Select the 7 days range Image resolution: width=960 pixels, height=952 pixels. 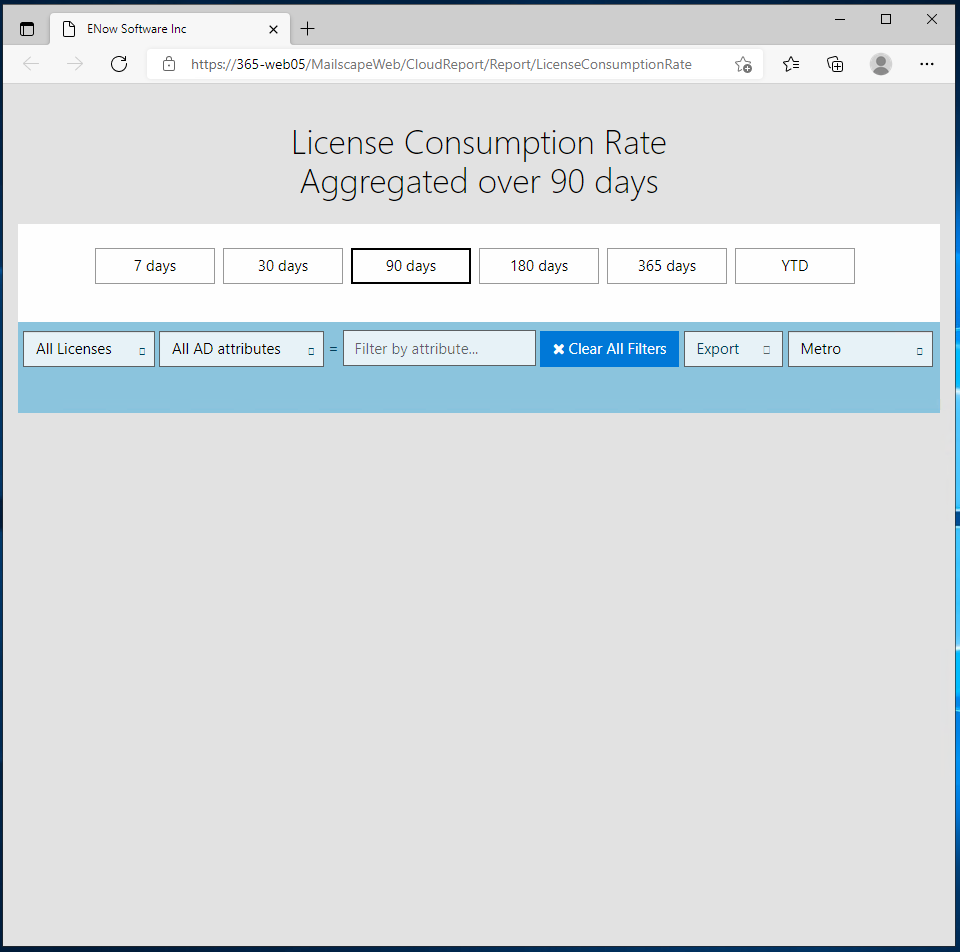point(155,266)
